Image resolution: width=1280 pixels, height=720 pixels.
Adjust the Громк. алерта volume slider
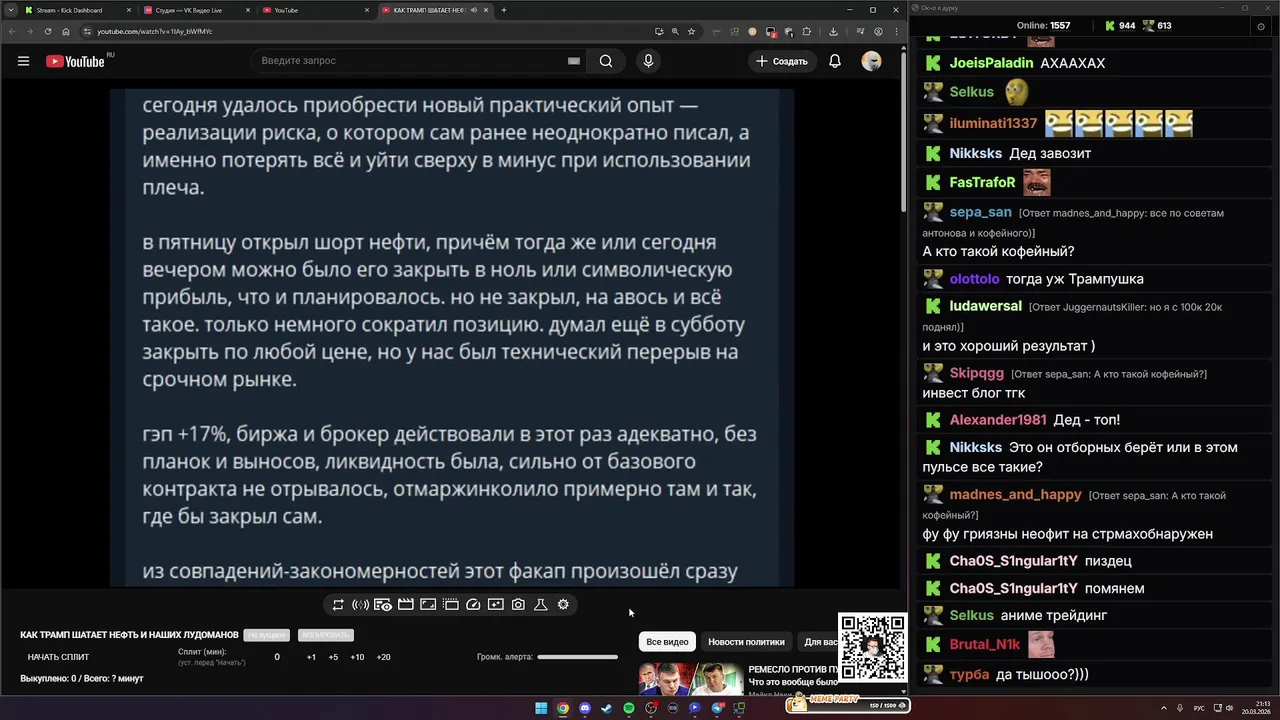click(x=577, y=657)
